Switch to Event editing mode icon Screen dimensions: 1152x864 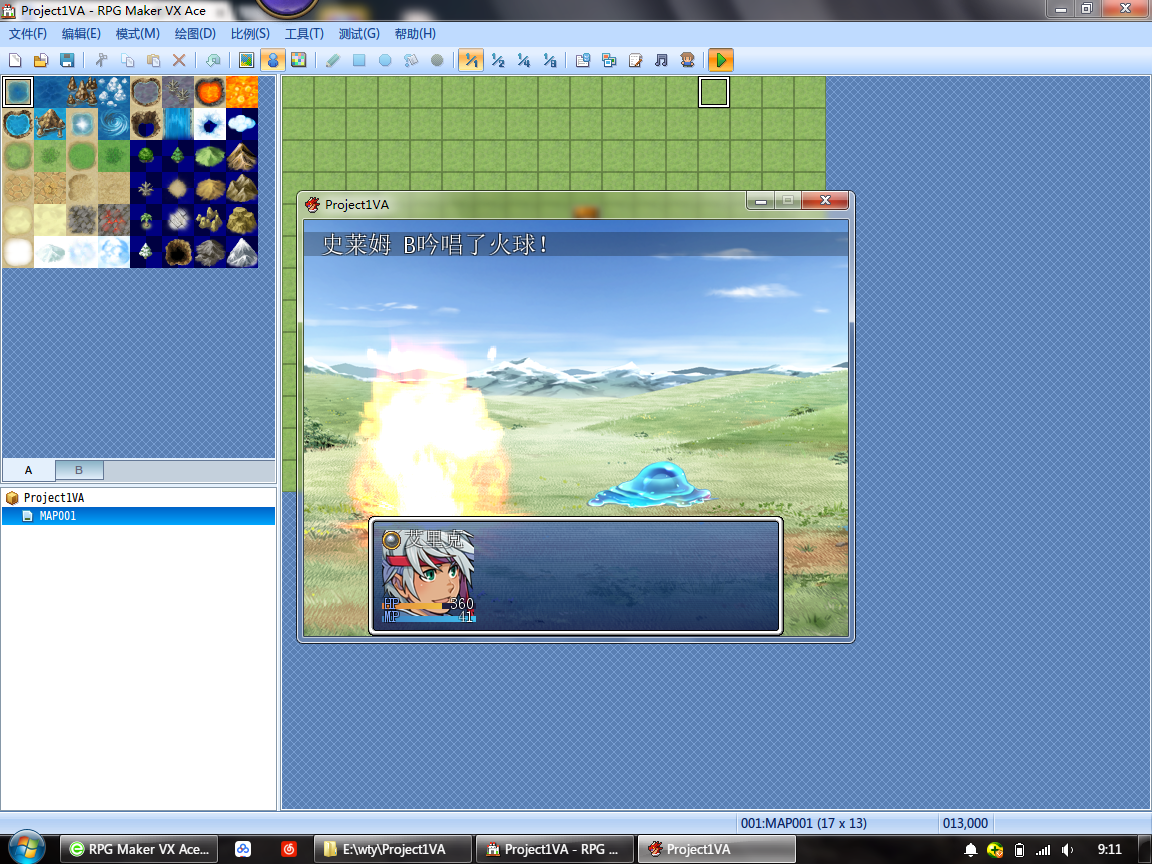273,60
